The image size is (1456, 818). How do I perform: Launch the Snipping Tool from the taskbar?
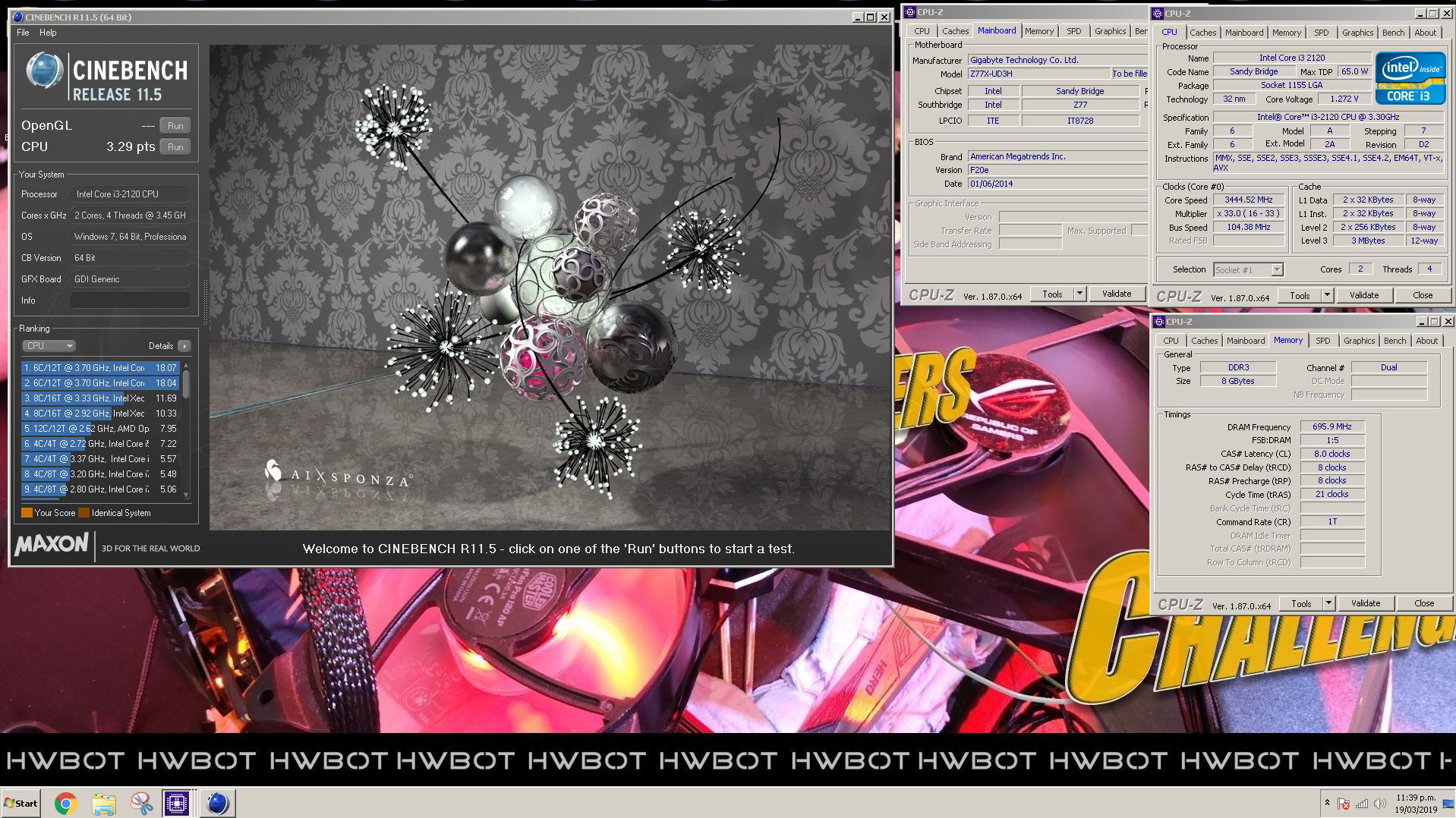(x=141, y=803)
